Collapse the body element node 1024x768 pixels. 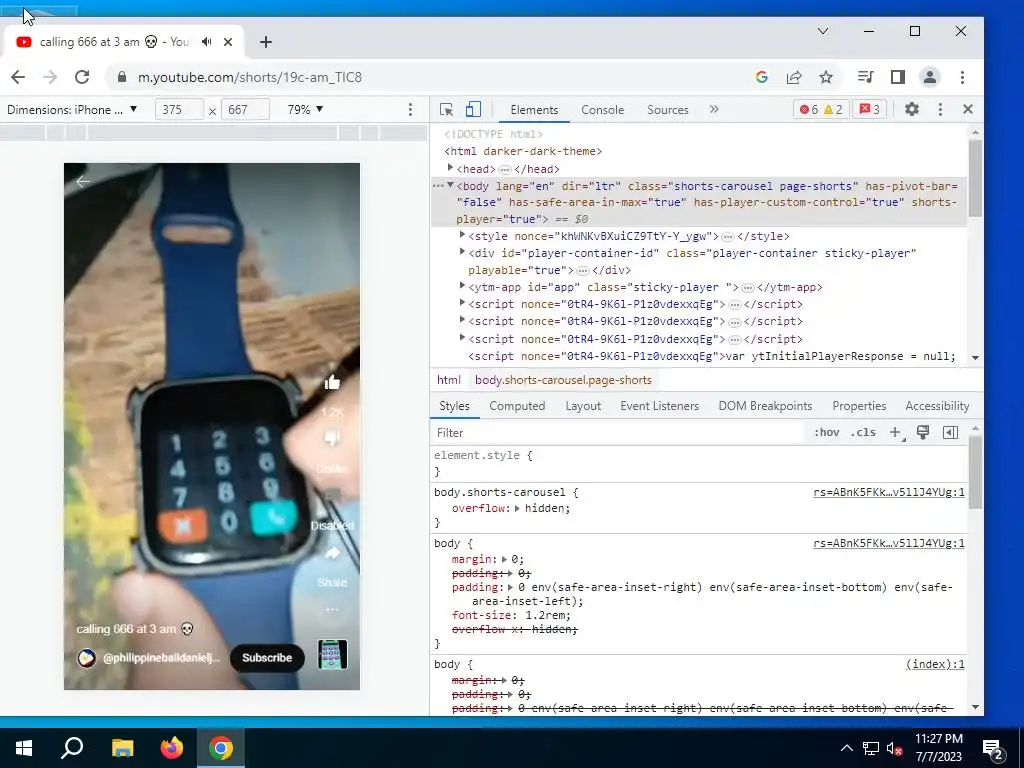pyautogui.click(x=450, y=185)
